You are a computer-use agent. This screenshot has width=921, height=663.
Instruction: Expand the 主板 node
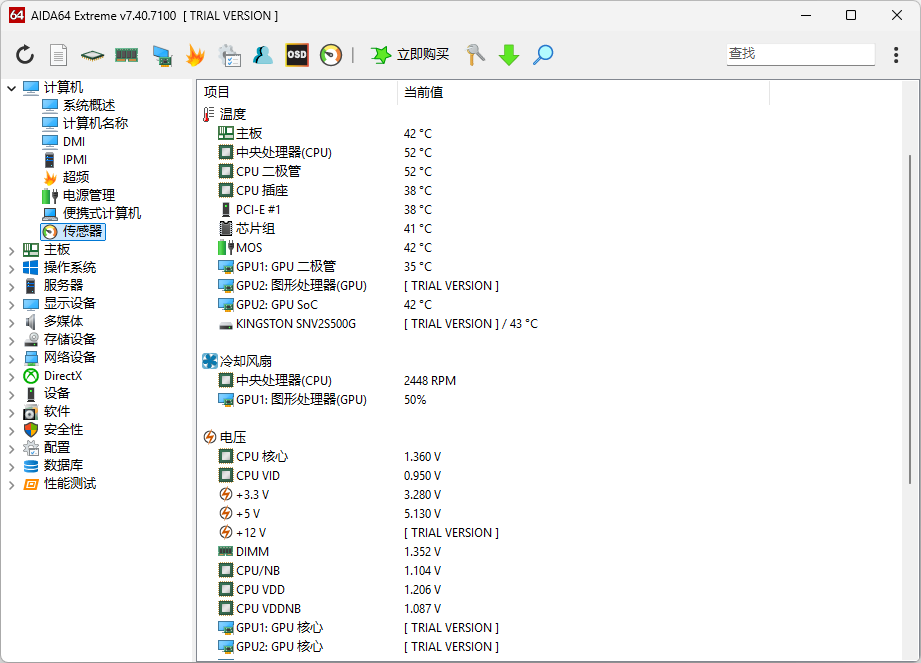(x=12, y=248)
